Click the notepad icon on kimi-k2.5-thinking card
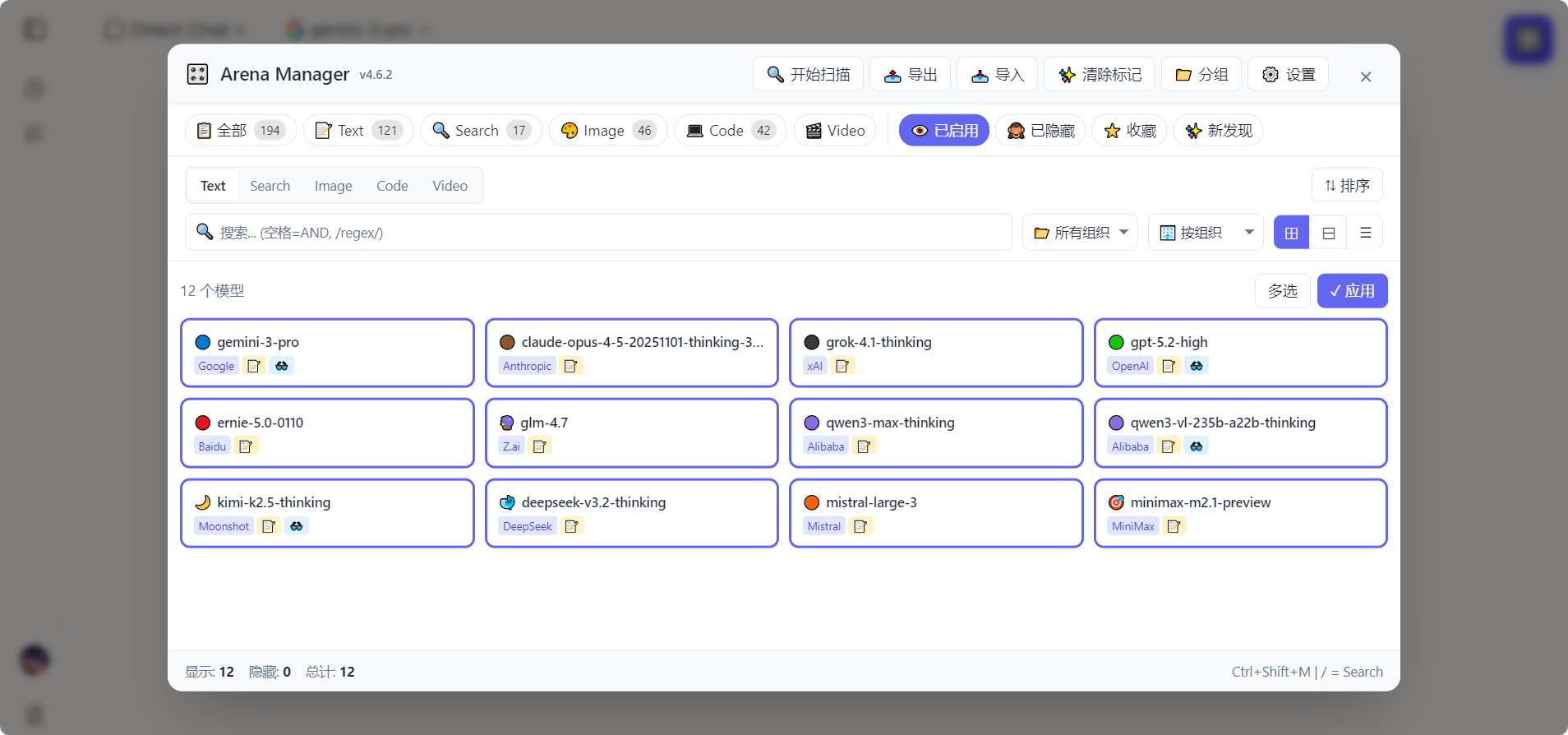Screen dimensions: 1568x735 [269, 526]
